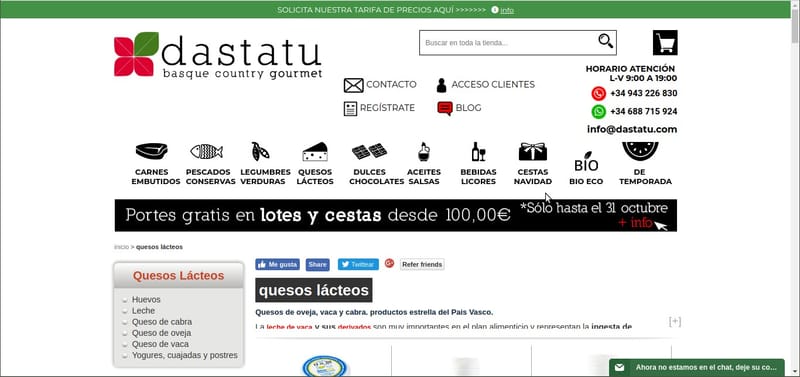This screenshot has height=377, width=800.
Task: Click the Google Plus share icon
Action: (389, 263)
